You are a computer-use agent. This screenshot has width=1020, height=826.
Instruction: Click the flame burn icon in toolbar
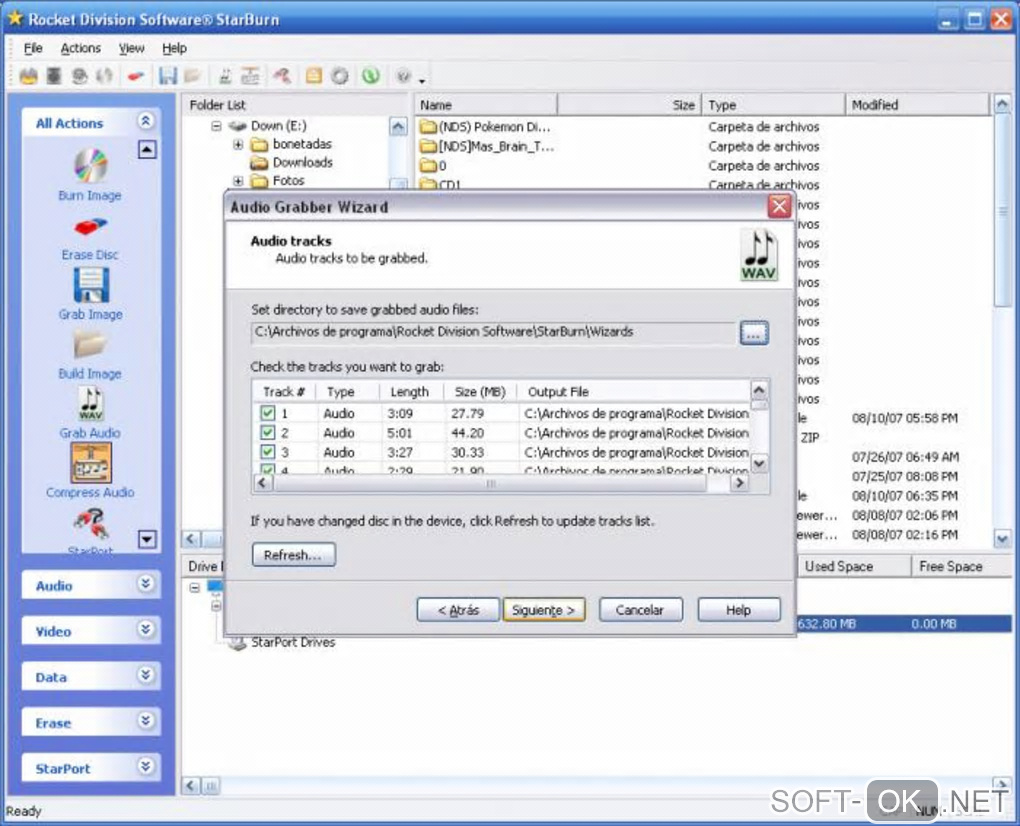pos(28,76)
